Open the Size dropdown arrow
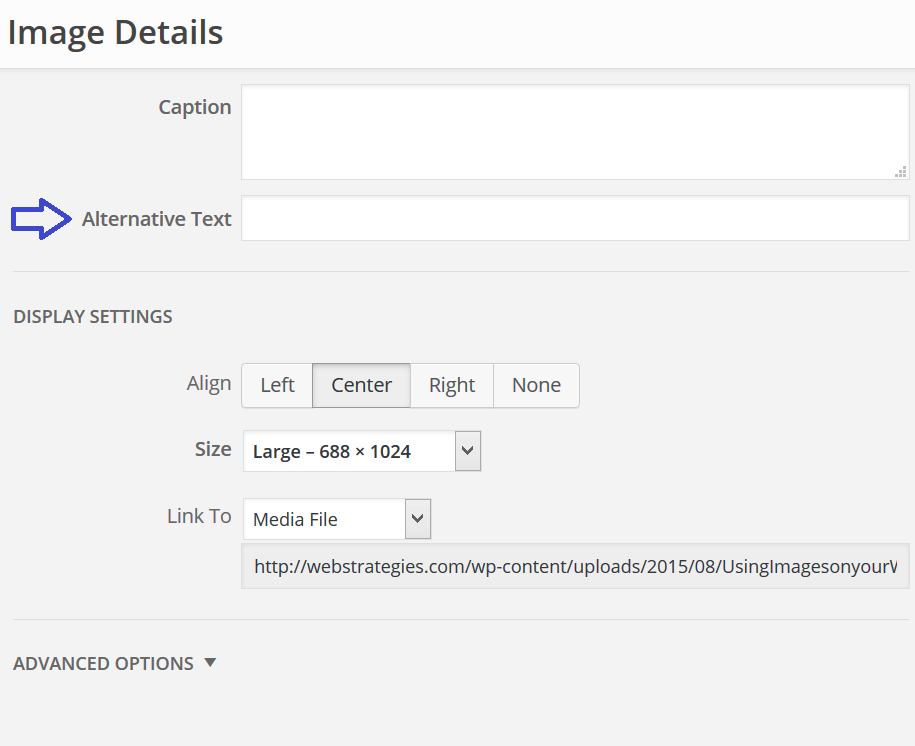This screenshot has height=746, width=915. pyautogui.click(x=468, y=451)
